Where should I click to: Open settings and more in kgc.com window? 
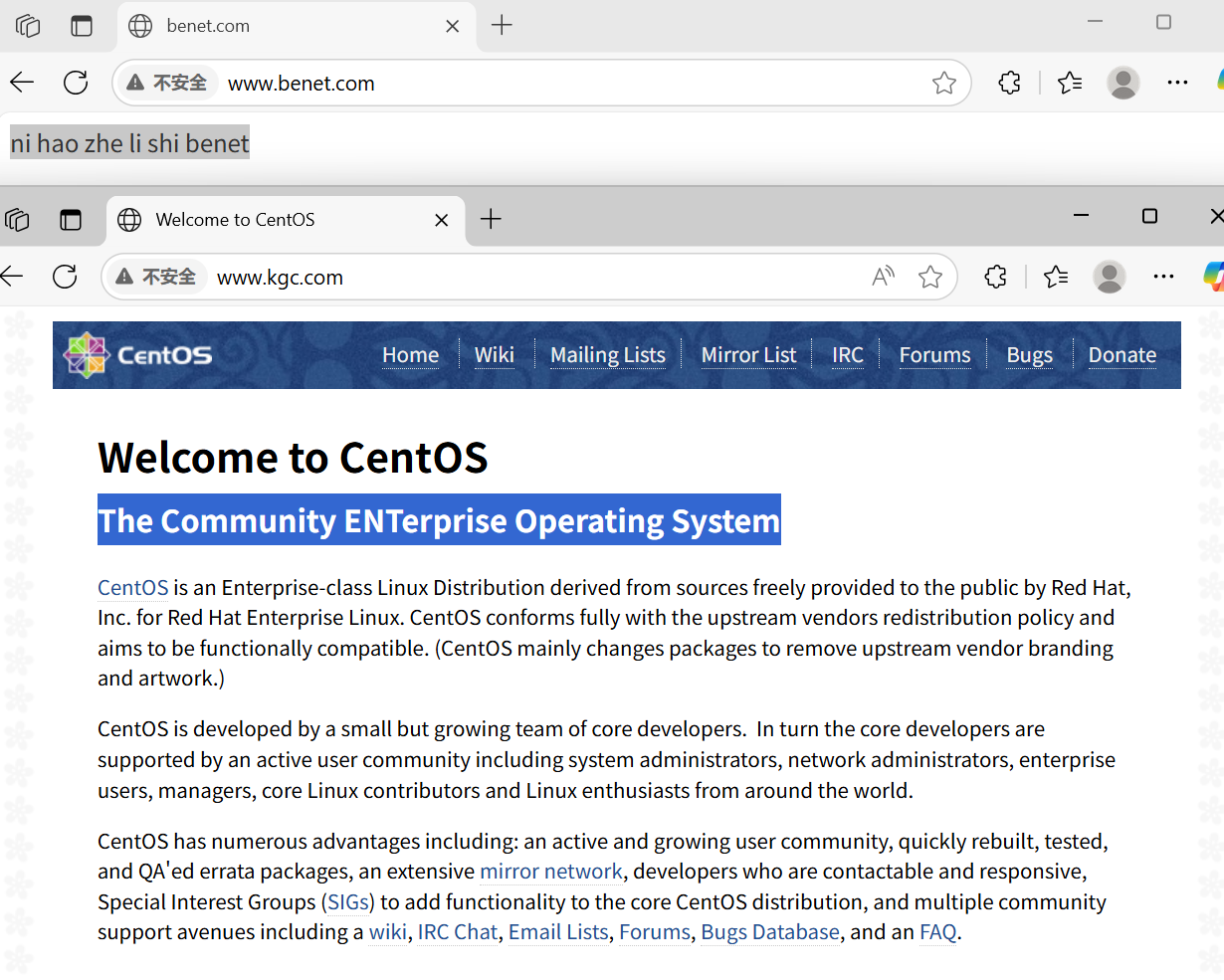pyautogui.click(x=1163, y=277)
